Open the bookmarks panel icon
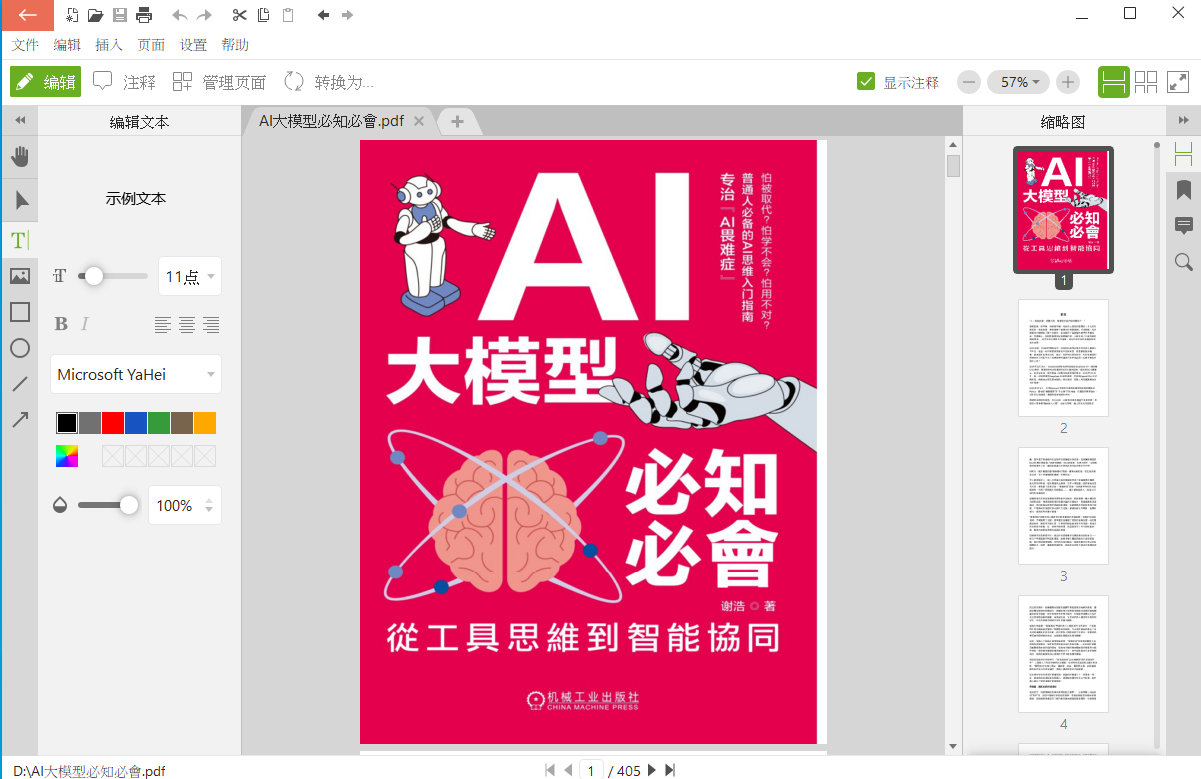Viewport: 1201px width, 779px height. coord(1184,190)
